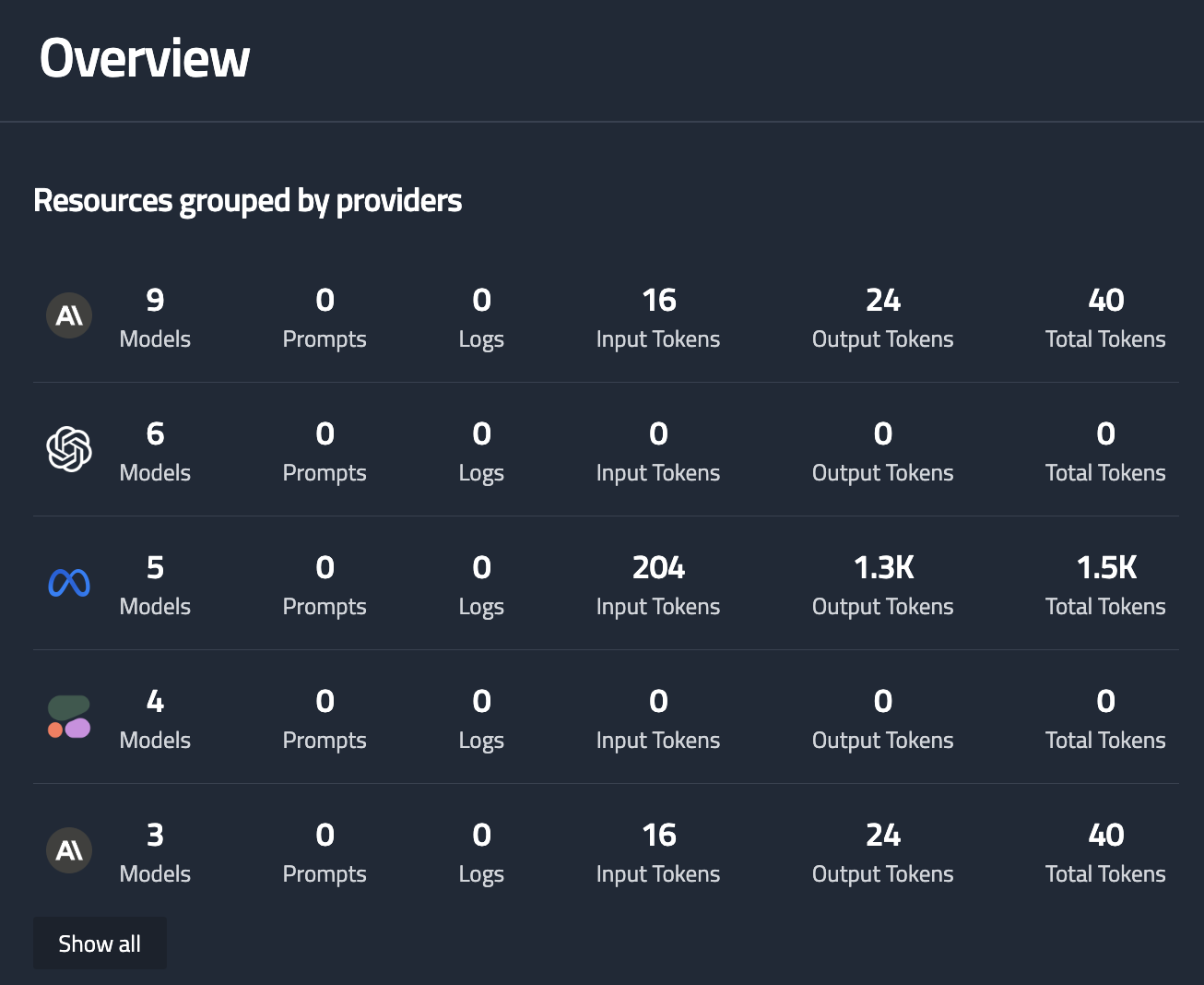The image size is (1204, 985).
Task: Click the Anthropic logo beside 3 Models
Action: 69,850
